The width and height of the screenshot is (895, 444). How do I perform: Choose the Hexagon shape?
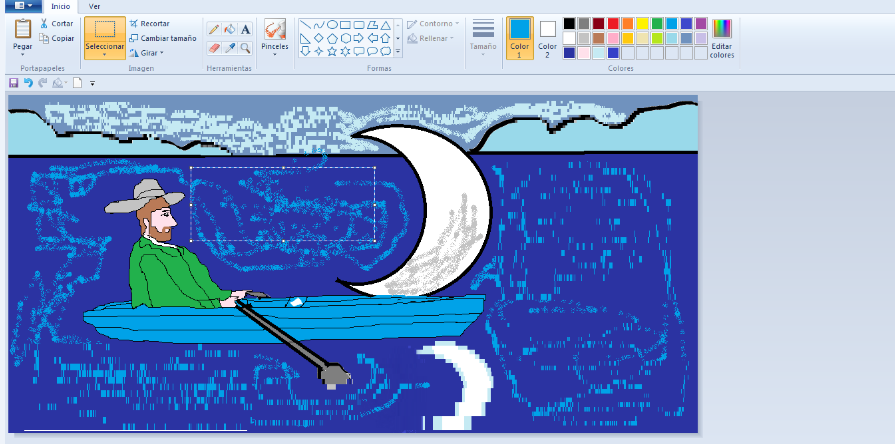point(345,38)
